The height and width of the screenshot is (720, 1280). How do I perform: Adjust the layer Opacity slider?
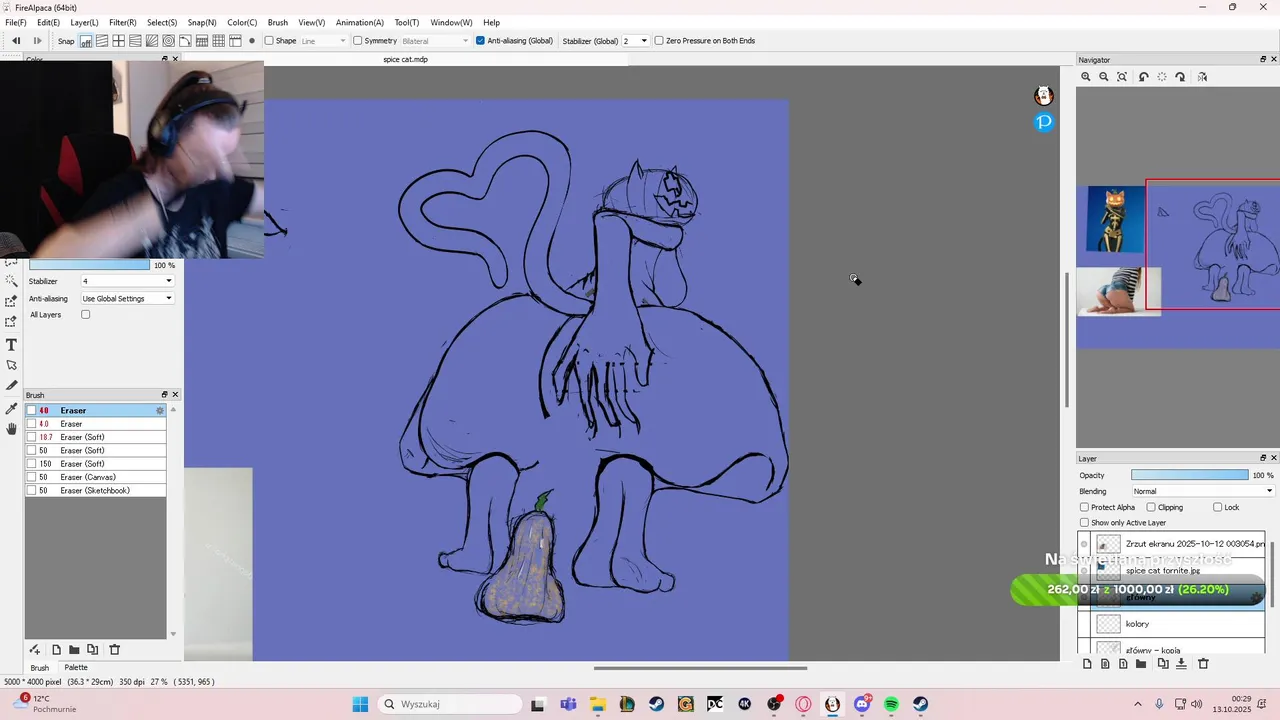pos(1189,476)
